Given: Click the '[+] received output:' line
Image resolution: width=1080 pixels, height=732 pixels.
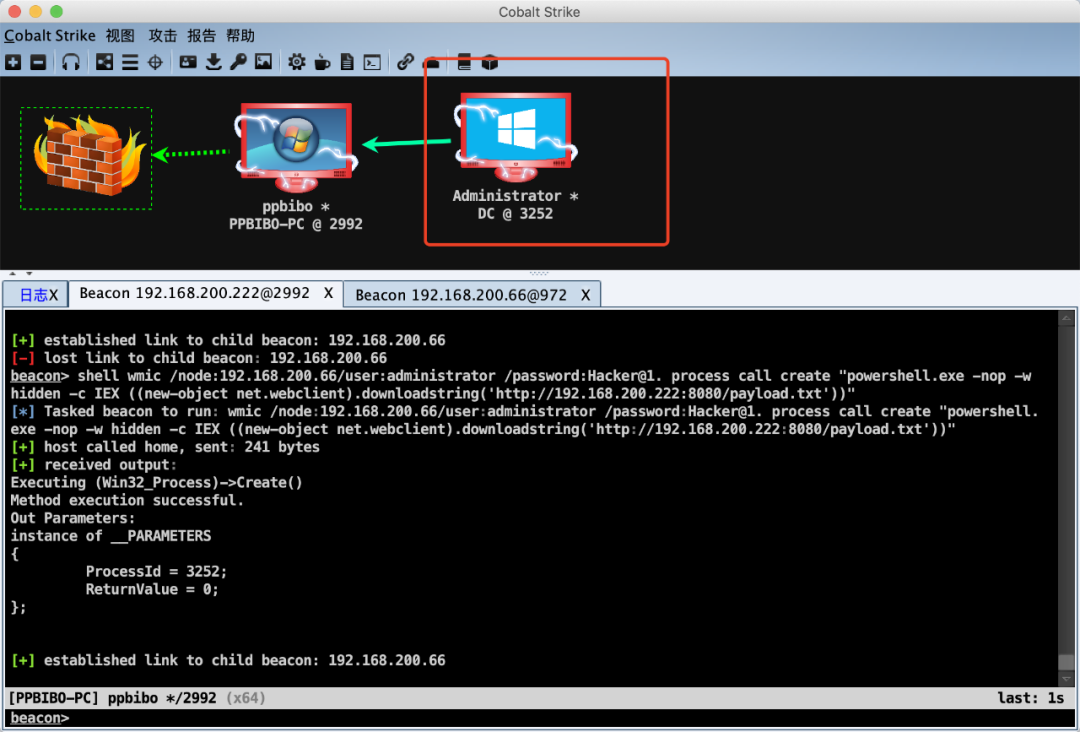Looking at the screenshot, I should (94, 465).
